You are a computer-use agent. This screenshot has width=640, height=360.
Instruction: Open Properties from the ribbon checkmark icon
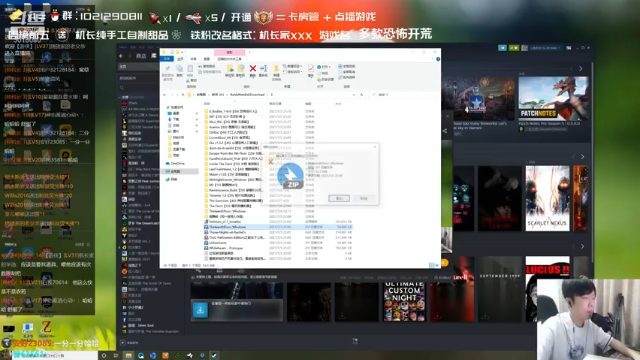point(311,69)
